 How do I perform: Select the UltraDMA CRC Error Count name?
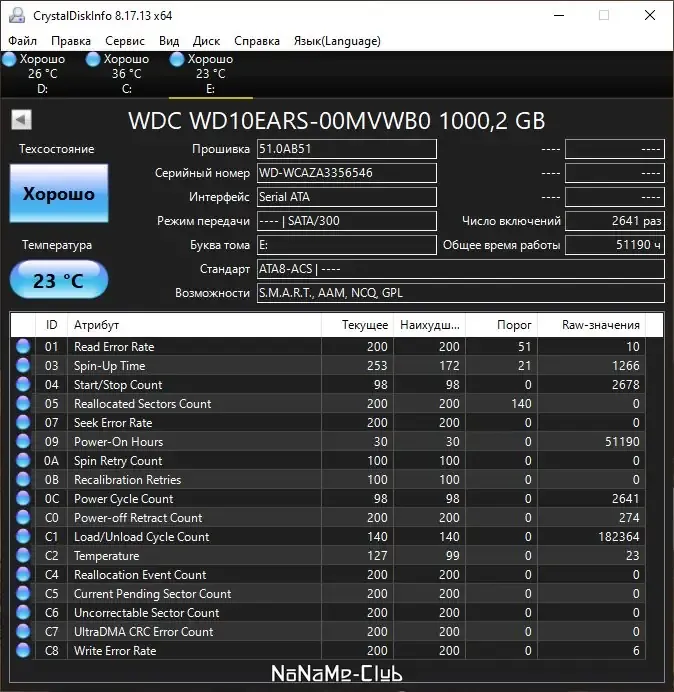[143, 632]
